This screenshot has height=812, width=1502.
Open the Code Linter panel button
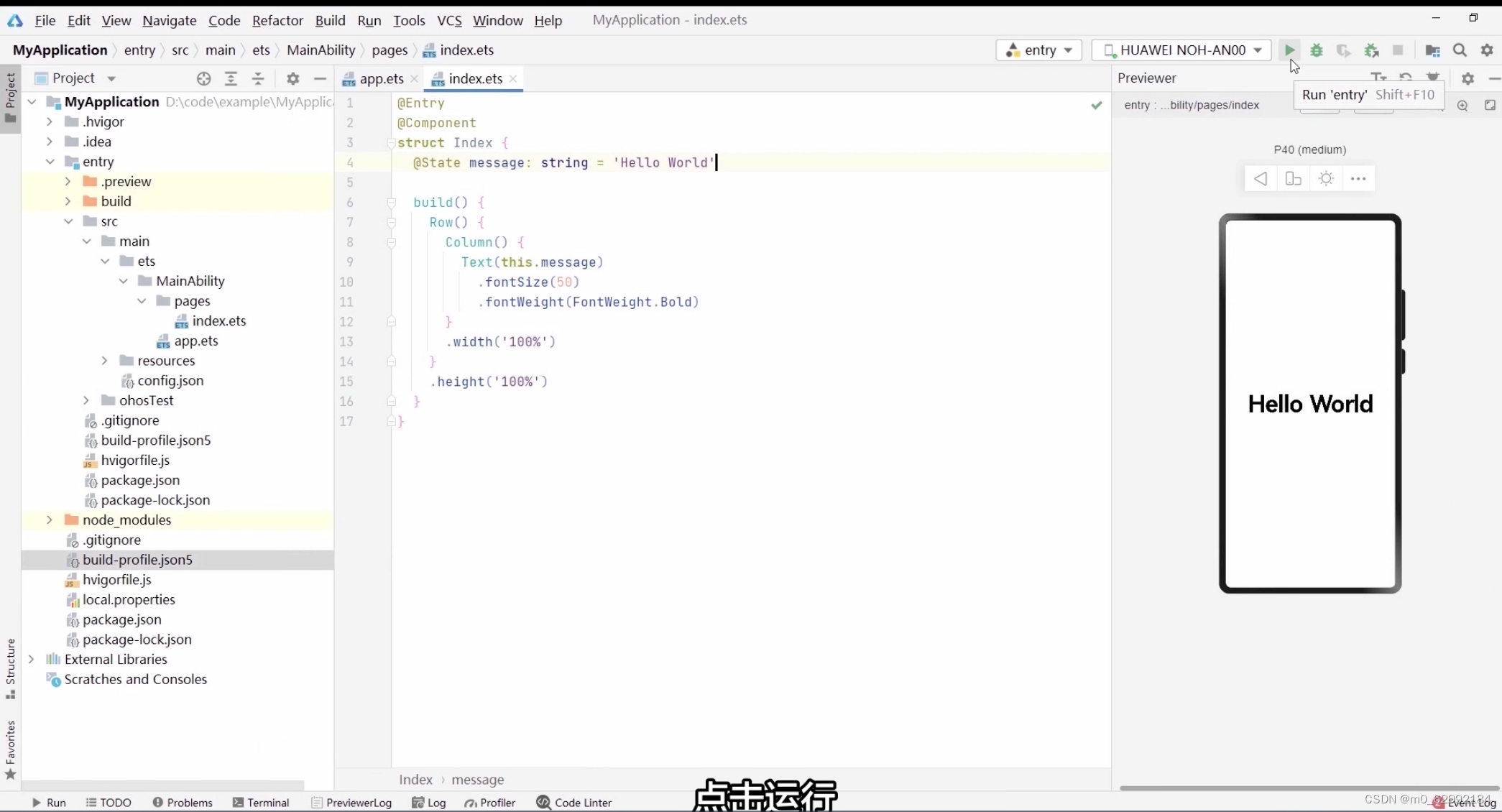(x=574, y=803)
